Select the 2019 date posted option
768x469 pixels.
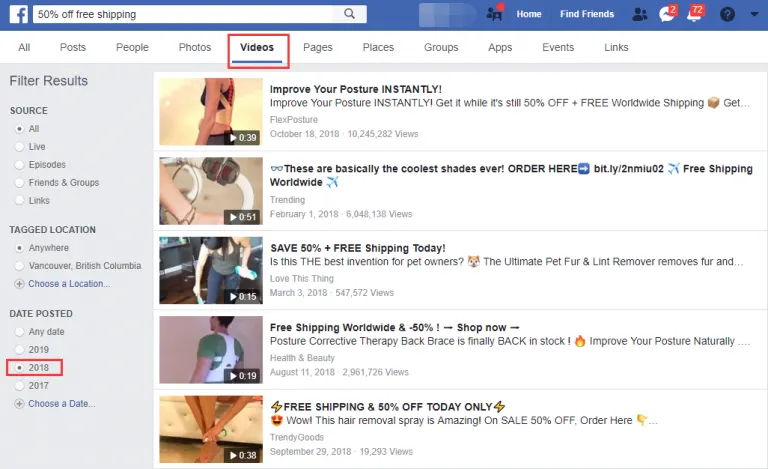click(x=19, y=350)
